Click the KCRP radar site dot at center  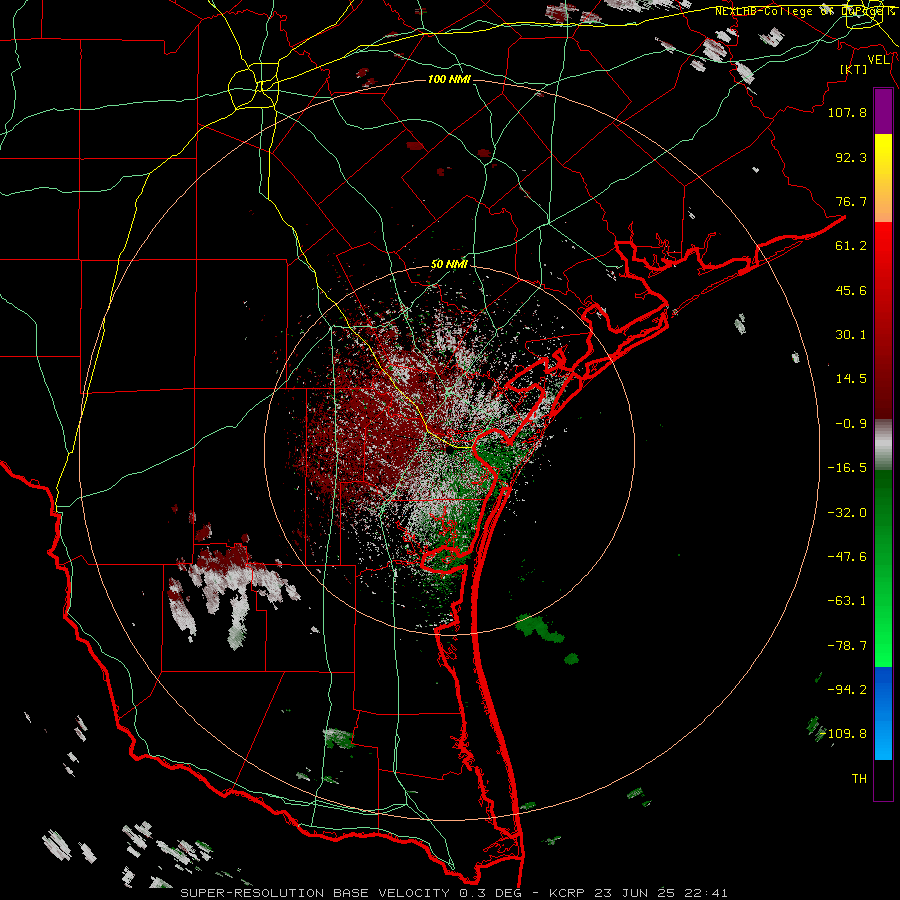point(448,451)
